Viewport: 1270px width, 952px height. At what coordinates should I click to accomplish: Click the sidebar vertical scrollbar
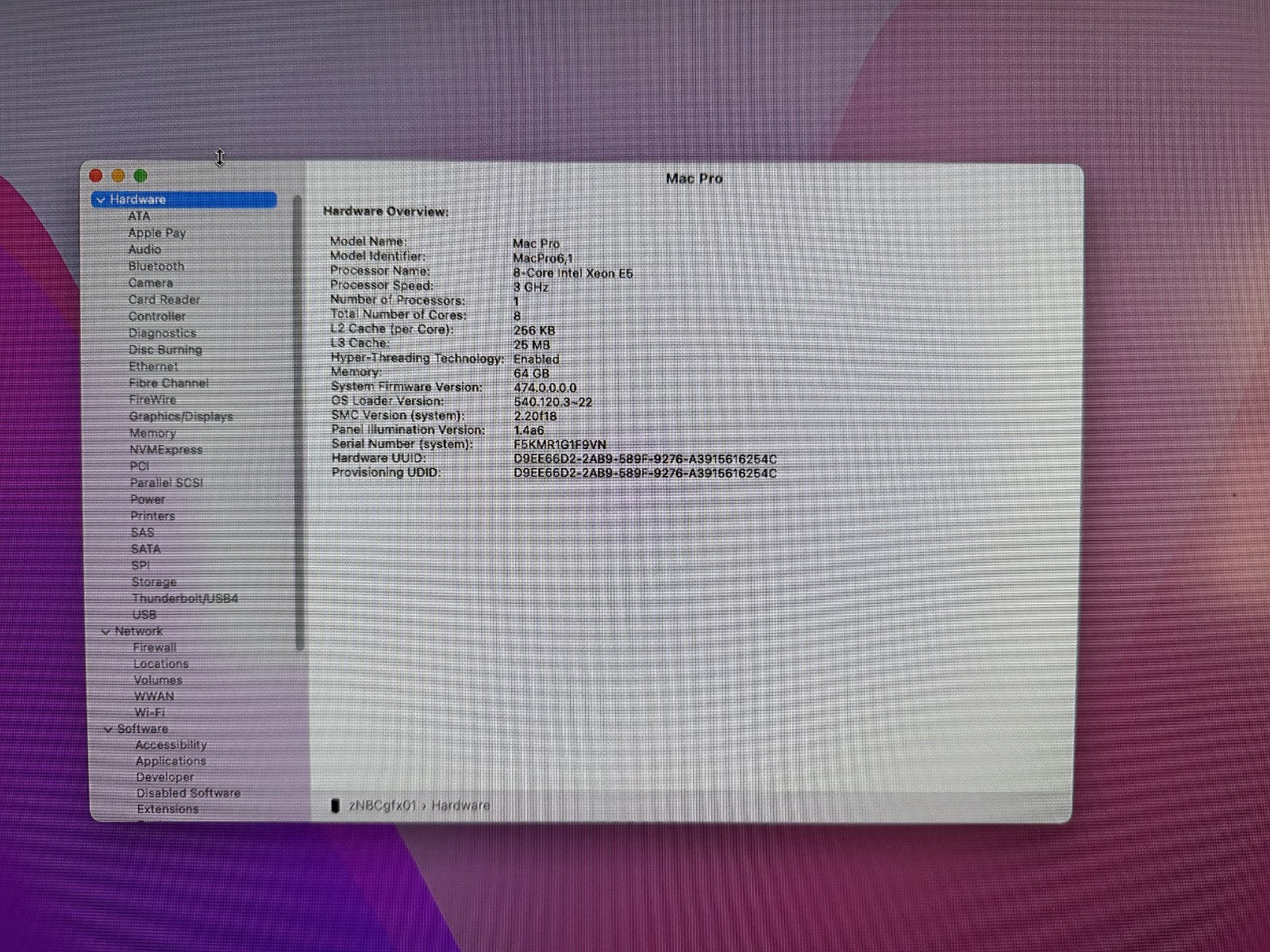coord(298,422)
